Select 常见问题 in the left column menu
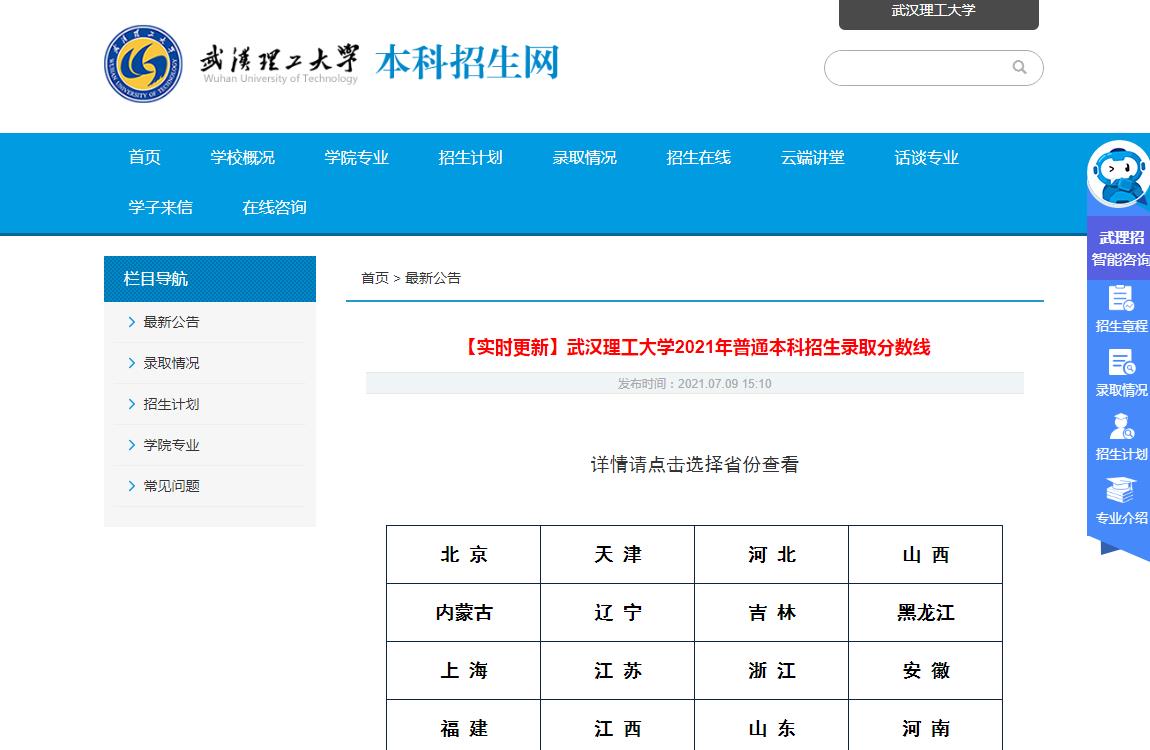 point(171,486)
